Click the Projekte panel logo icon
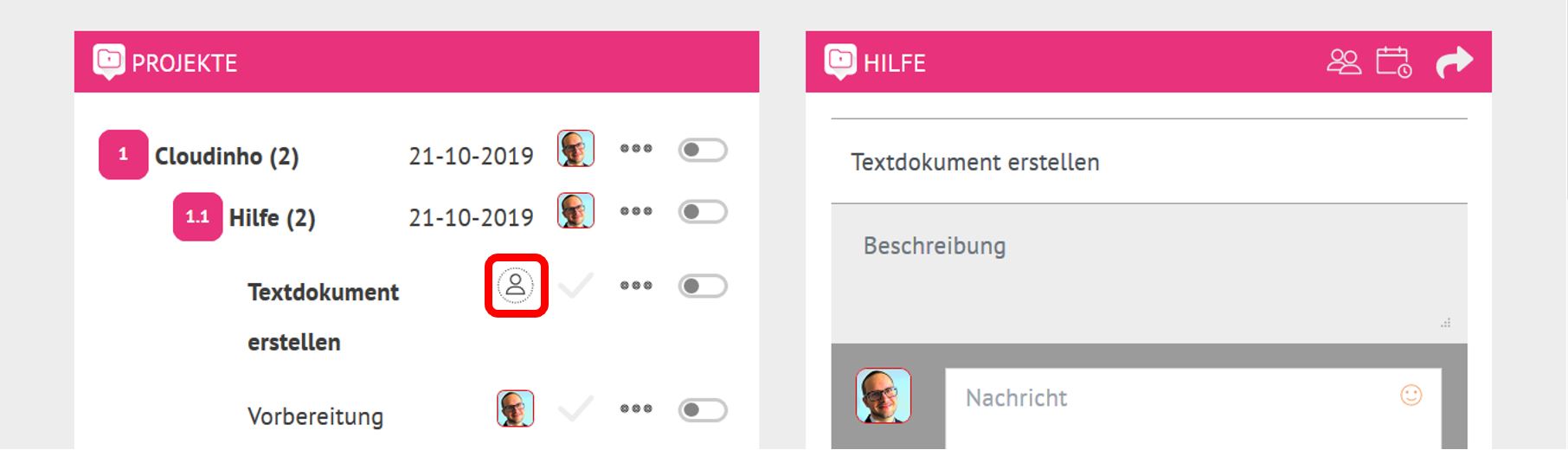This screenshot has width=1568, height=450. [x=109, y=61]
